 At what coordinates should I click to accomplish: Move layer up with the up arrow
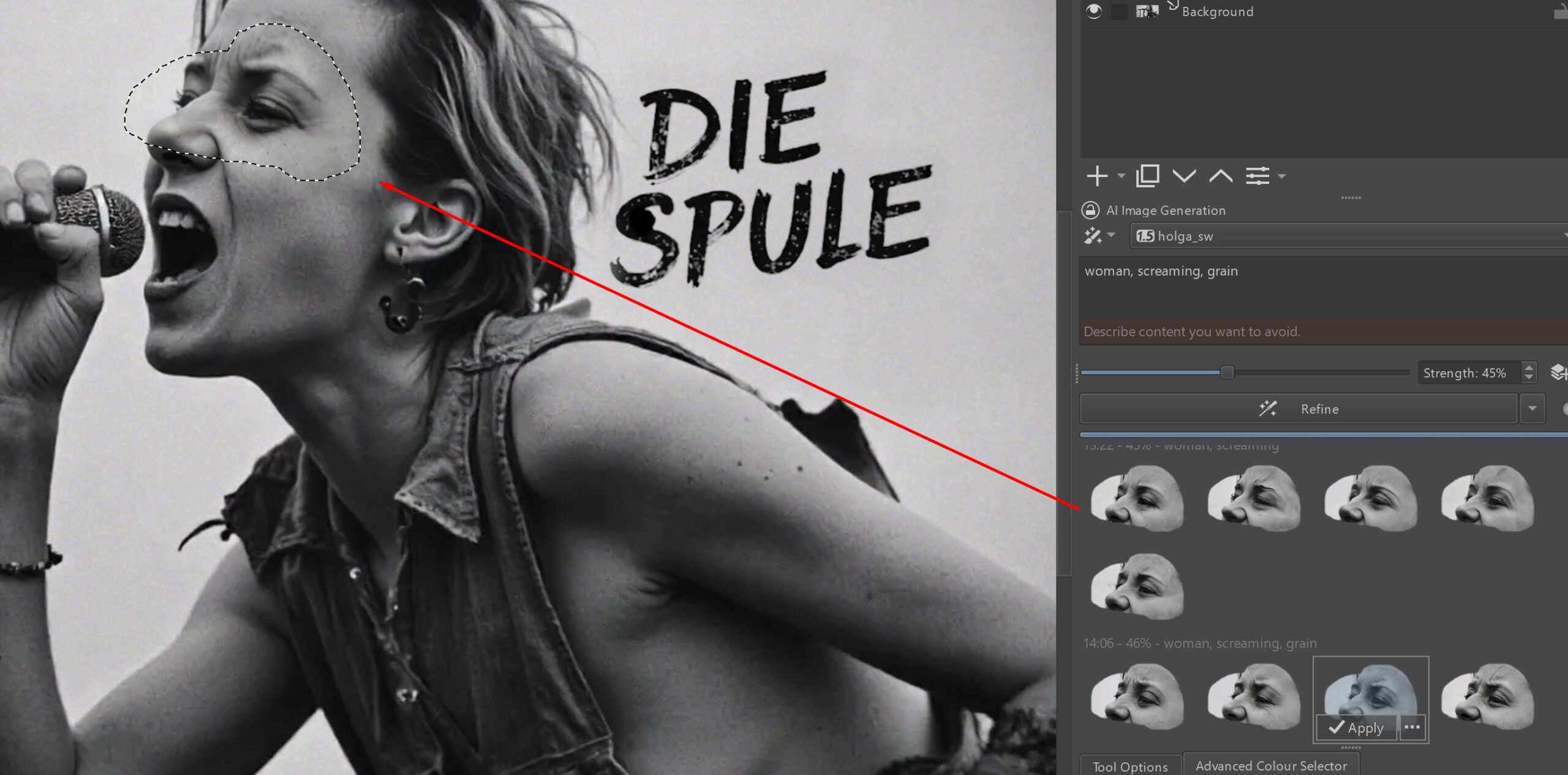pos(1221,176)
